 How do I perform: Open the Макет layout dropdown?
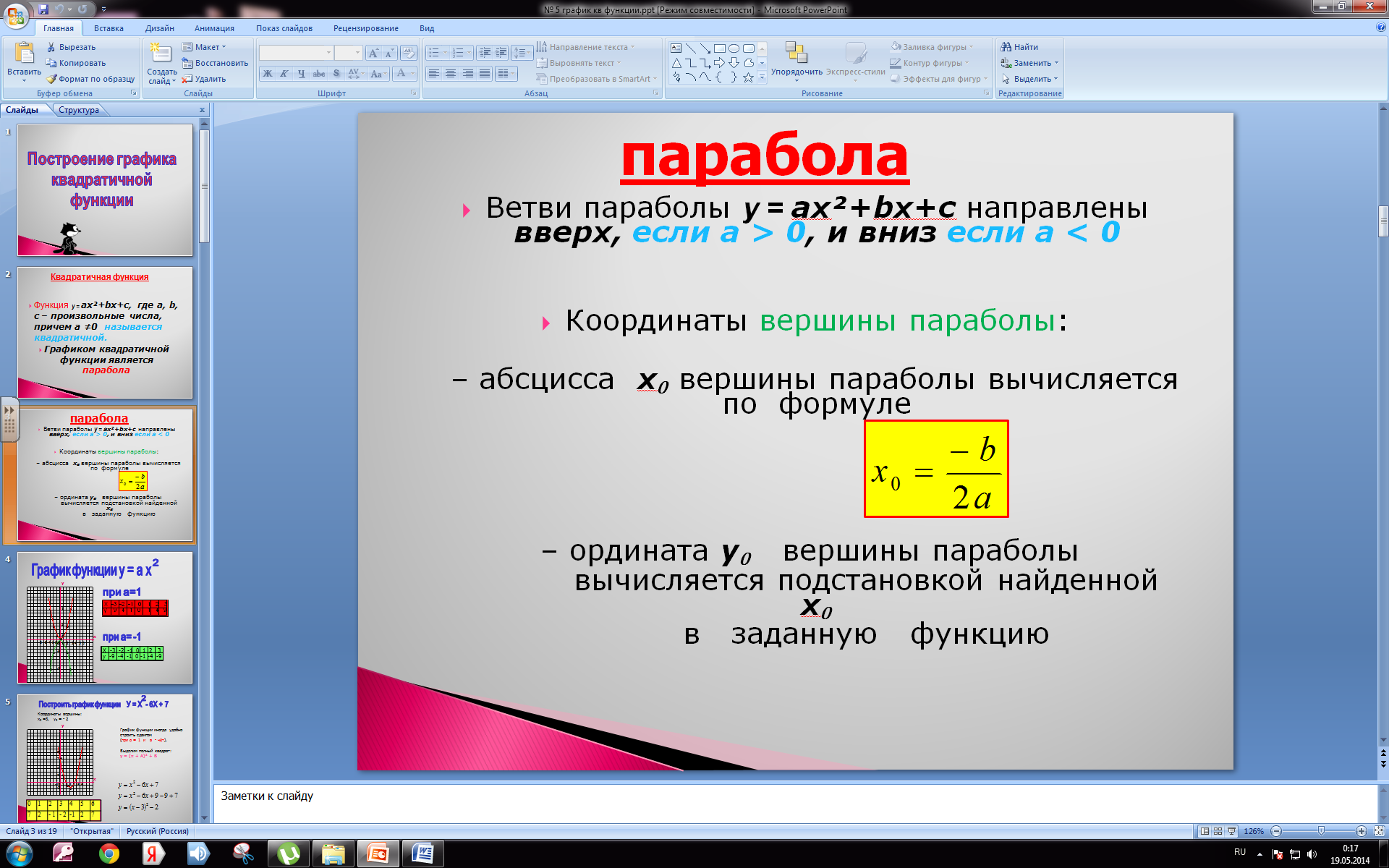click(205, 47)
